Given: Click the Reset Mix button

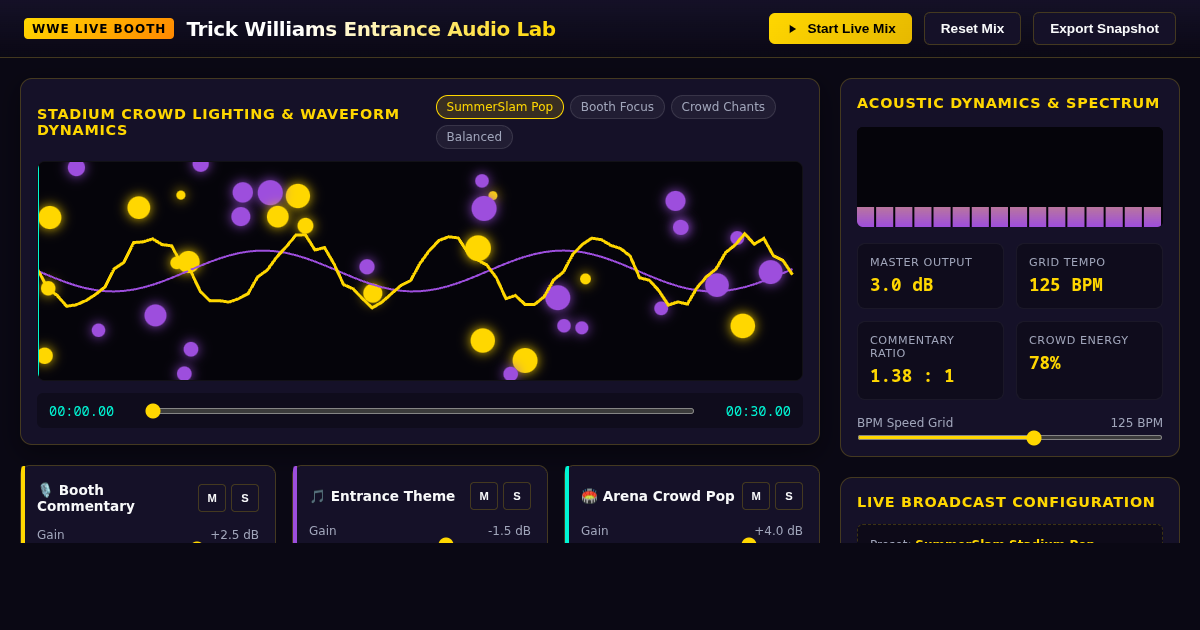Looking at the screenshot, I should [x=972, y=28].
